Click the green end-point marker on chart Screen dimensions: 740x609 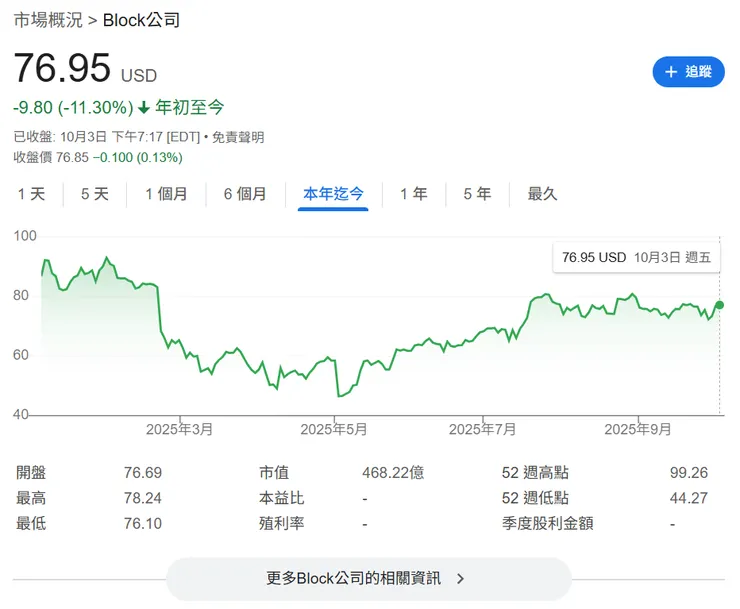point(720,305)
